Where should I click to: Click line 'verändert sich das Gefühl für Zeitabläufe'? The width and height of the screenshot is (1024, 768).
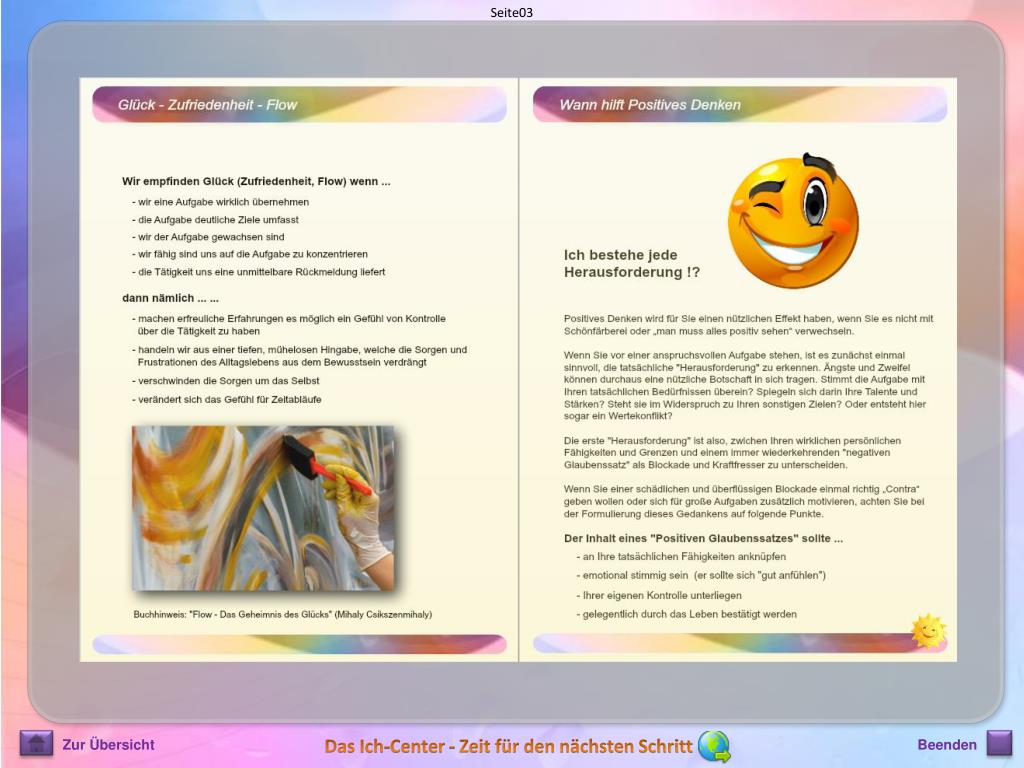[x=227, y=400]
